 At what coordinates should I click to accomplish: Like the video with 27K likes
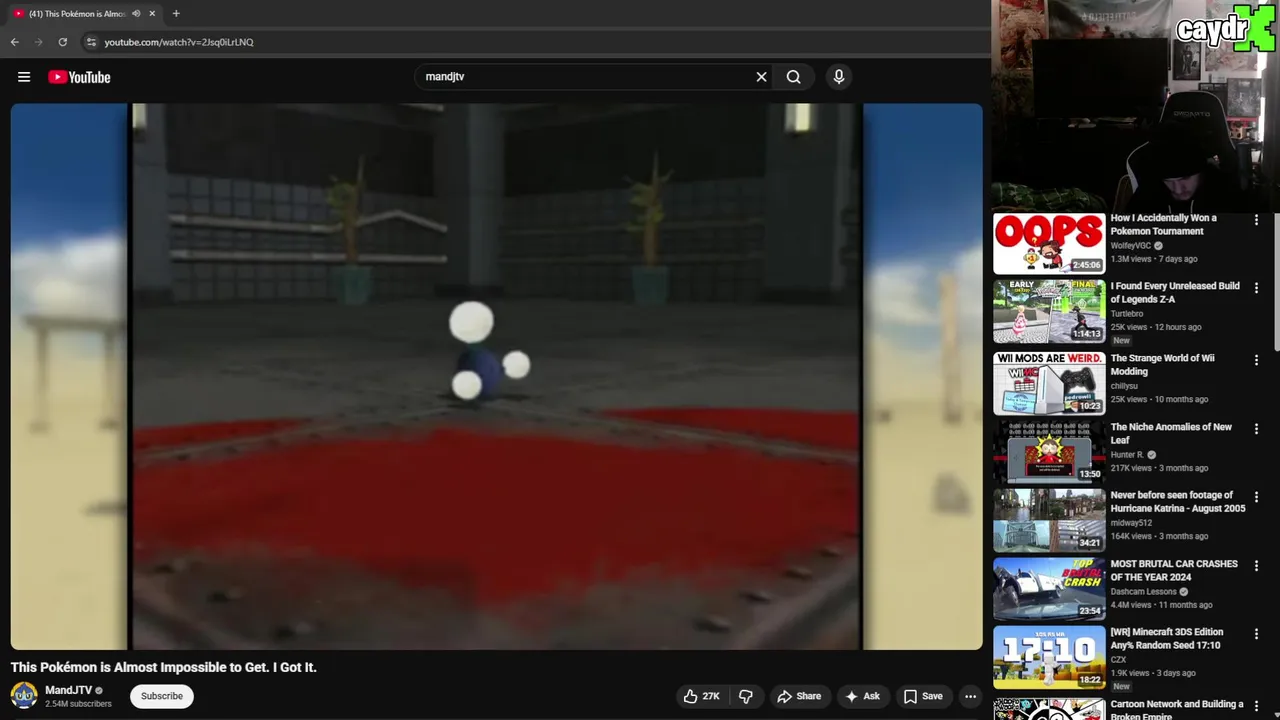701,696
